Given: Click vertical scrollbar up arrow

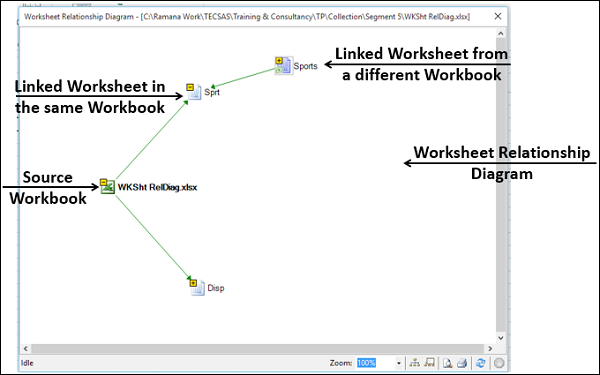Looking at the screenshot, I should tap(501, 33).
